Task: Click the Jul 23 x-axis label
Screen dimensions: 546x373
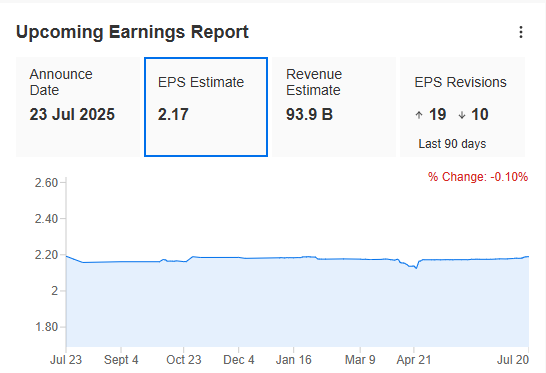Action: (66, 360)
